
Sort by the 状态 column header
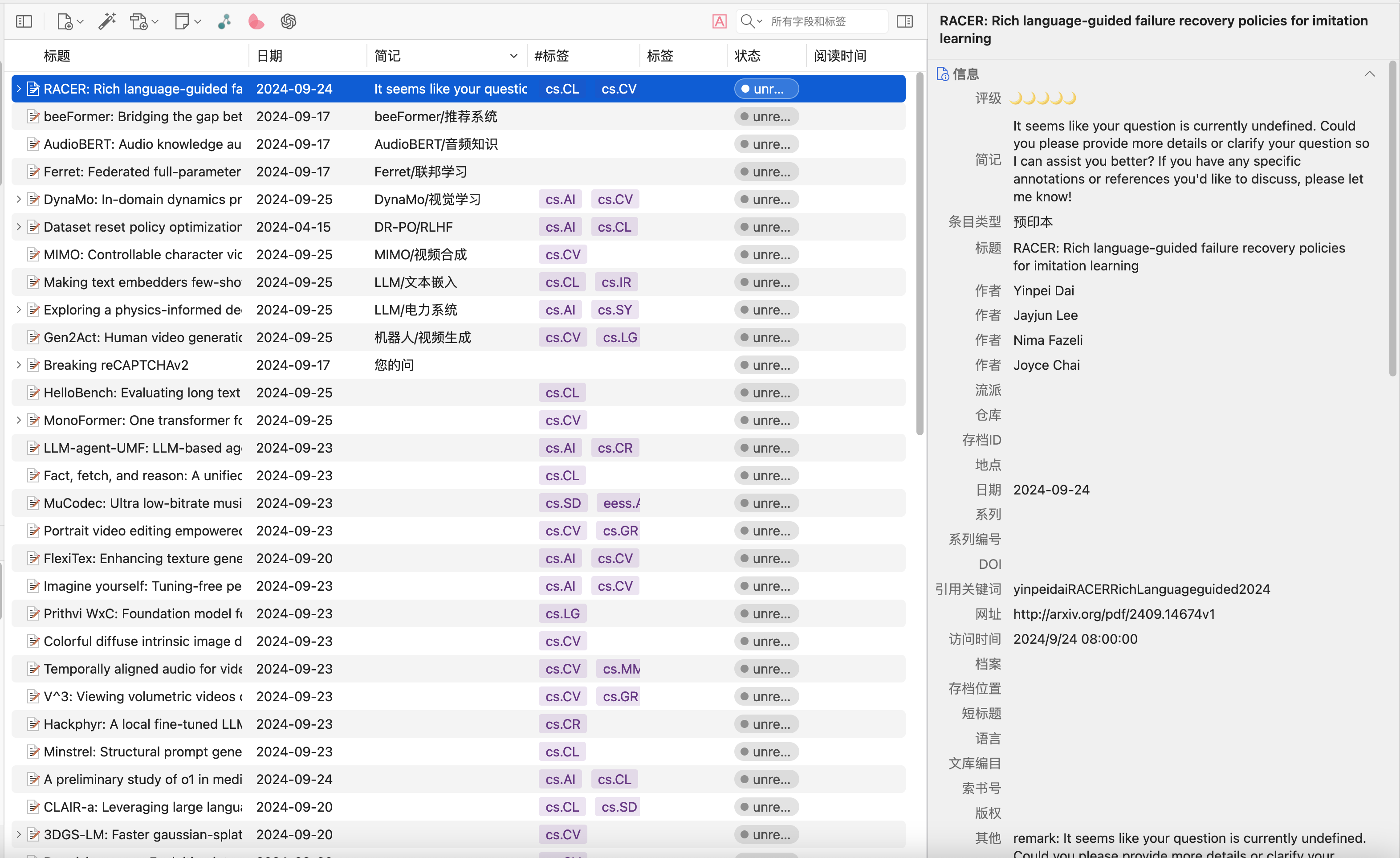[747, 56]
